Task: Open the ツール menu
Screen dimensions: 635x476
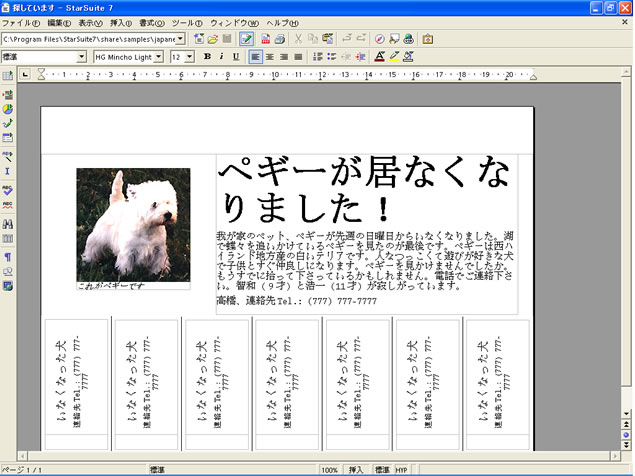Action: [x=187, y=23]
